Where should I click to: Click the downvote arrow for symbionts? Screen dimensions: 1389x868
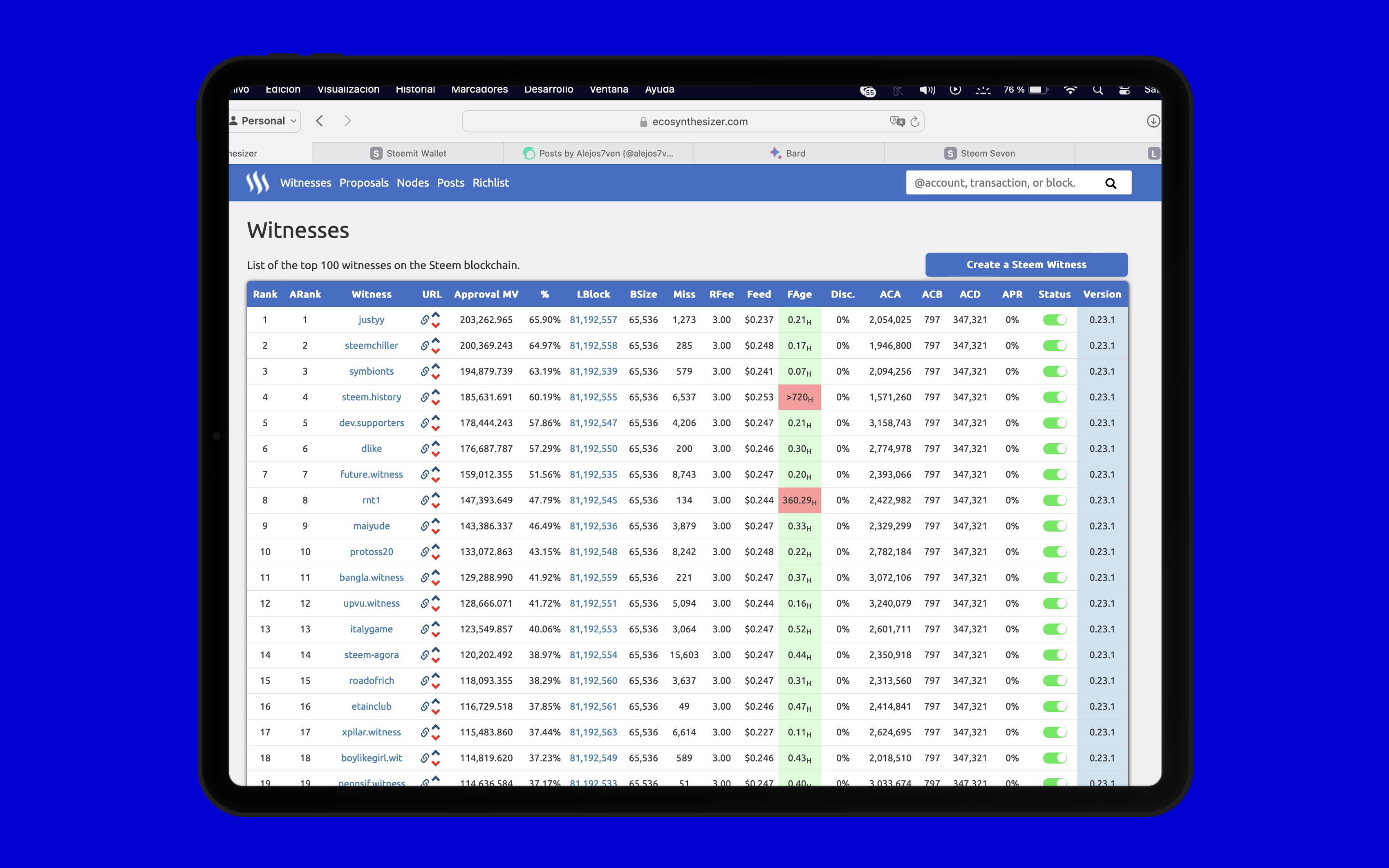click(436, 377)
